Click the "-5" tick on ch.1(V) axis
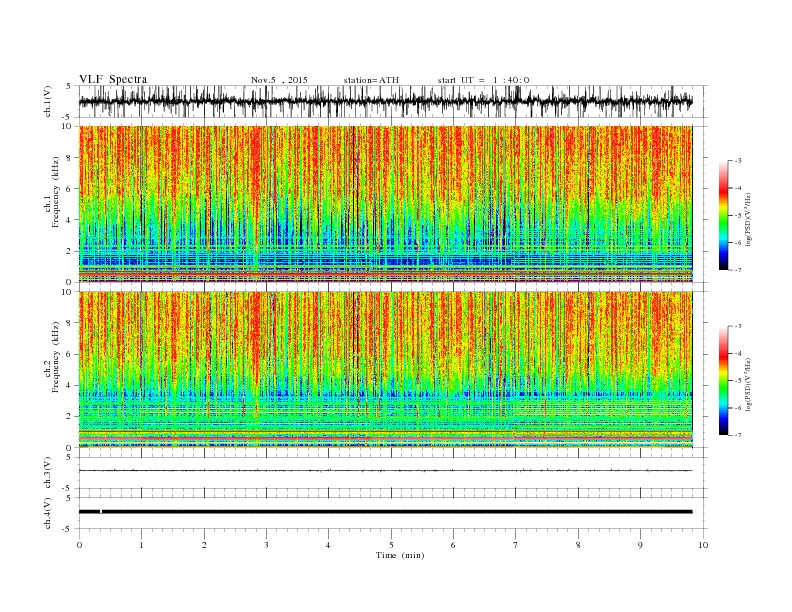 click(x=68, y=118)
